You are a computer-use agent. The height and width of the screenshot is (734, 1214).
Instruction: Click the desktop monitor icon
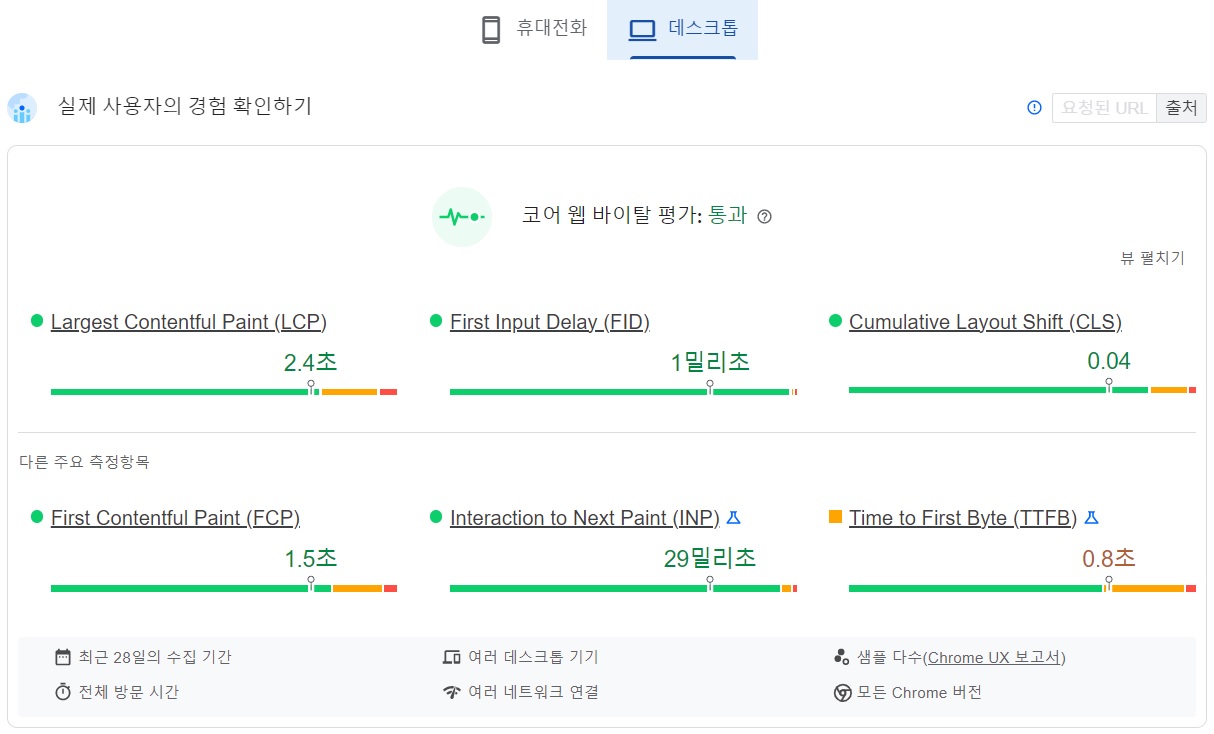[641, 29]
